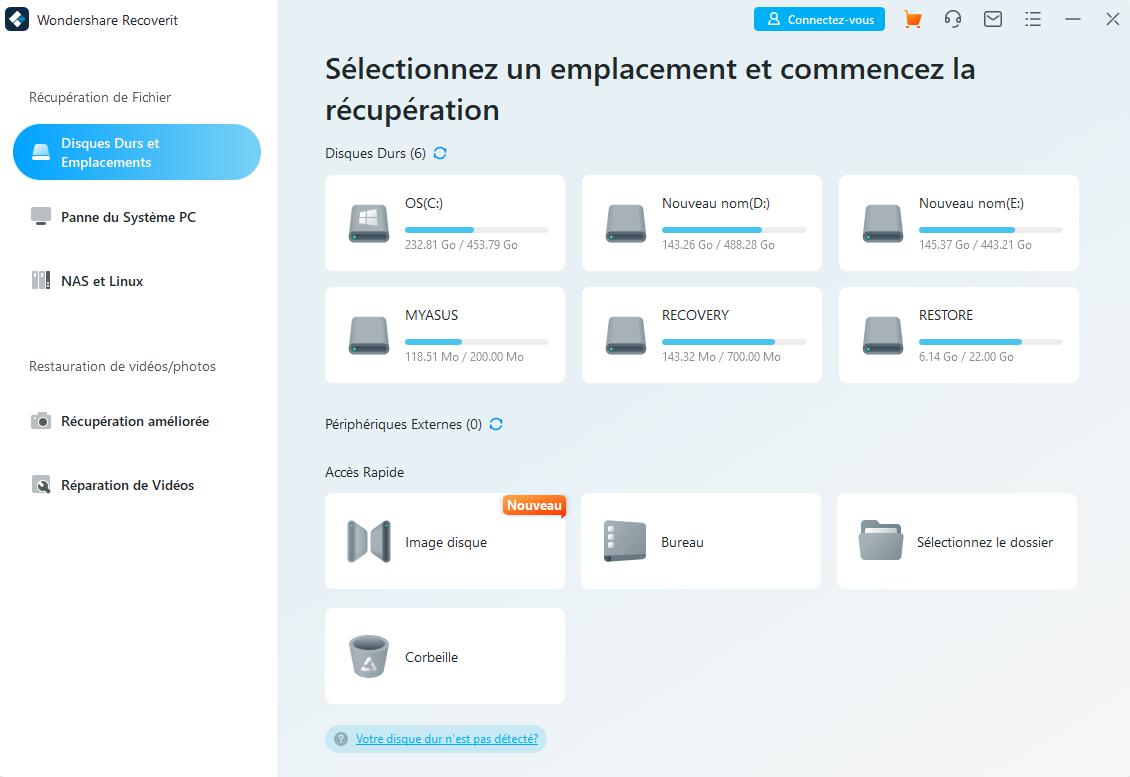Refresh the Périphériques Externes list
Screen dimensions: 1130x777
click(x=495, y=424)
